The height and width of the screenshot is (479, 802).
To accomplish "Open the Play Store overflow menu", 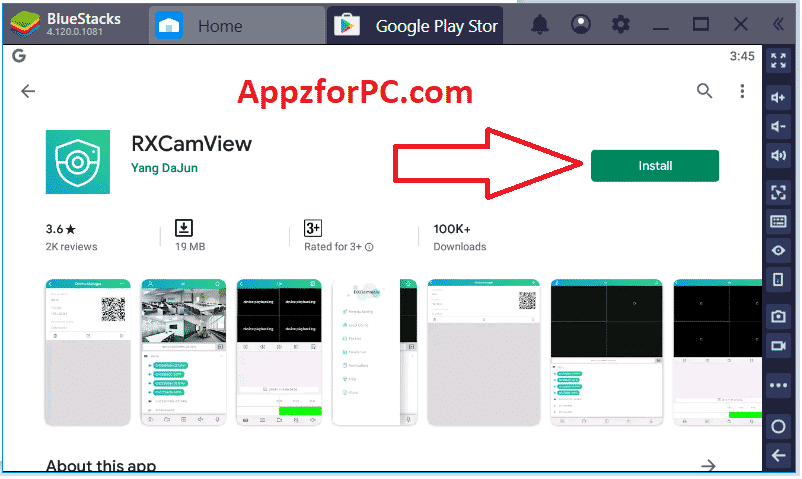I will point(742,91).
